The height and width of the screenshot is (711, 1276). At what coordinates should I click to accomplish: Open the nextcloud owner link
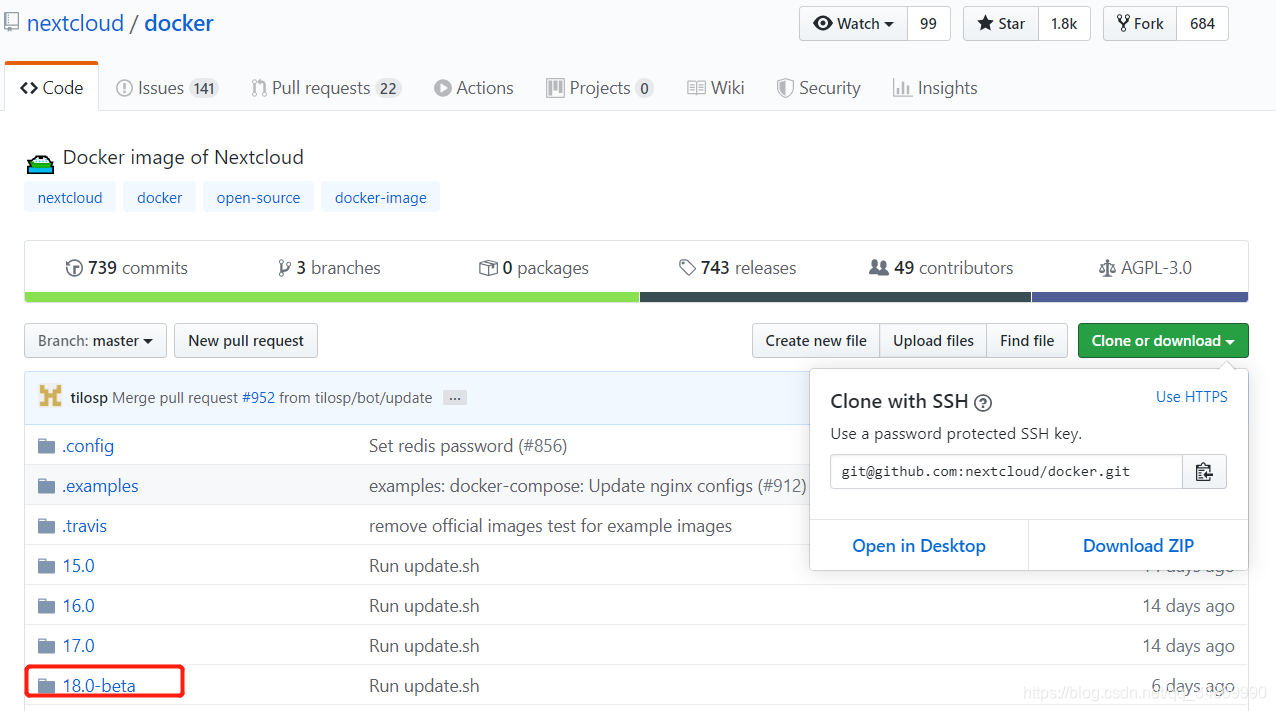[x=75, y=23]
